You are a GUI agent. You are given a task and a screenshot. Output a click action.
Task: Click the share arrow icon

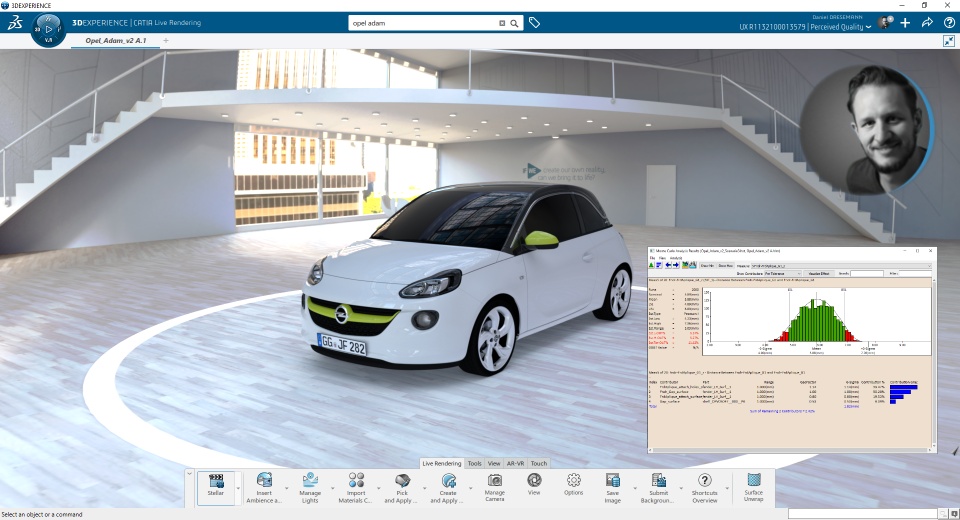pos(928,23)
